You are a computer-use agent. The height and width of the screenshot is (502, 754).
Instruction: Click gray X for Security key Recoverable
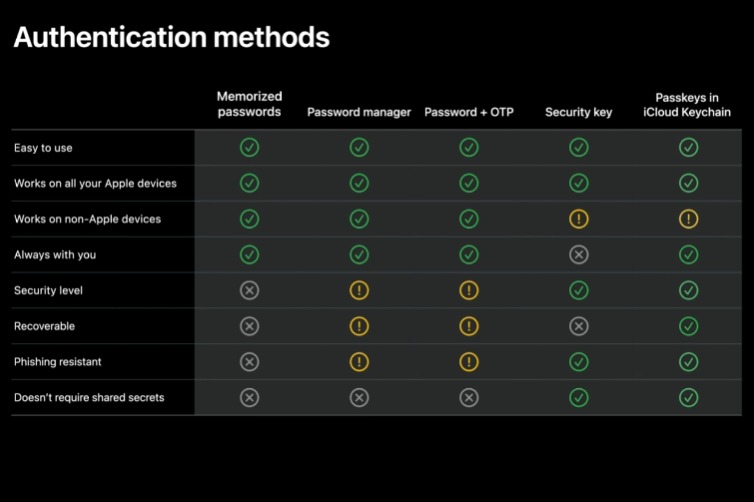[578, 326]
